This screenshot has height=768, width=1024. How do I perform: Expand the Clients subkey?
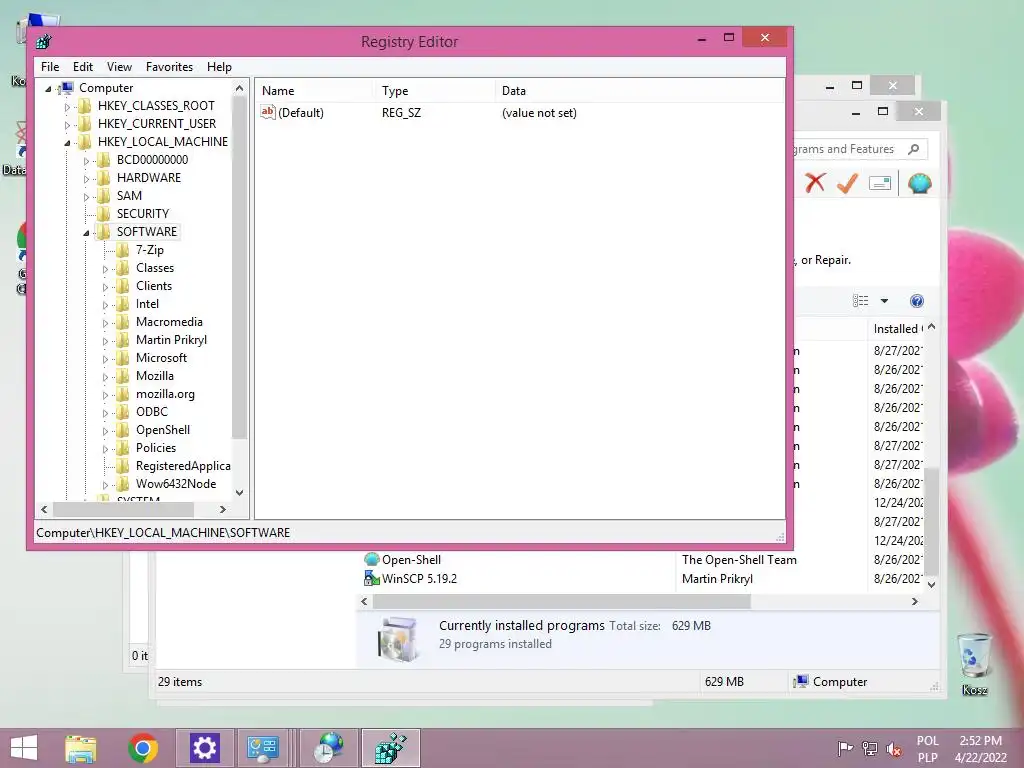coord(105,287)
